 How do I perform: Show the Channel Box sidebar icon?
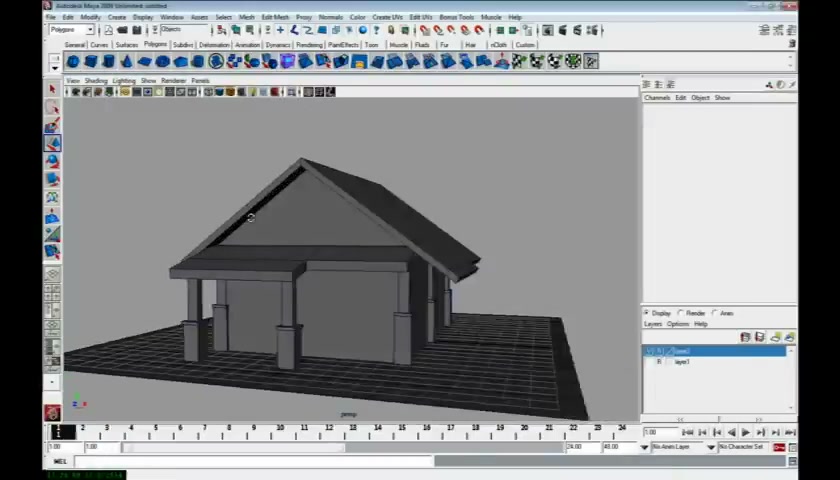click(792, 31)
